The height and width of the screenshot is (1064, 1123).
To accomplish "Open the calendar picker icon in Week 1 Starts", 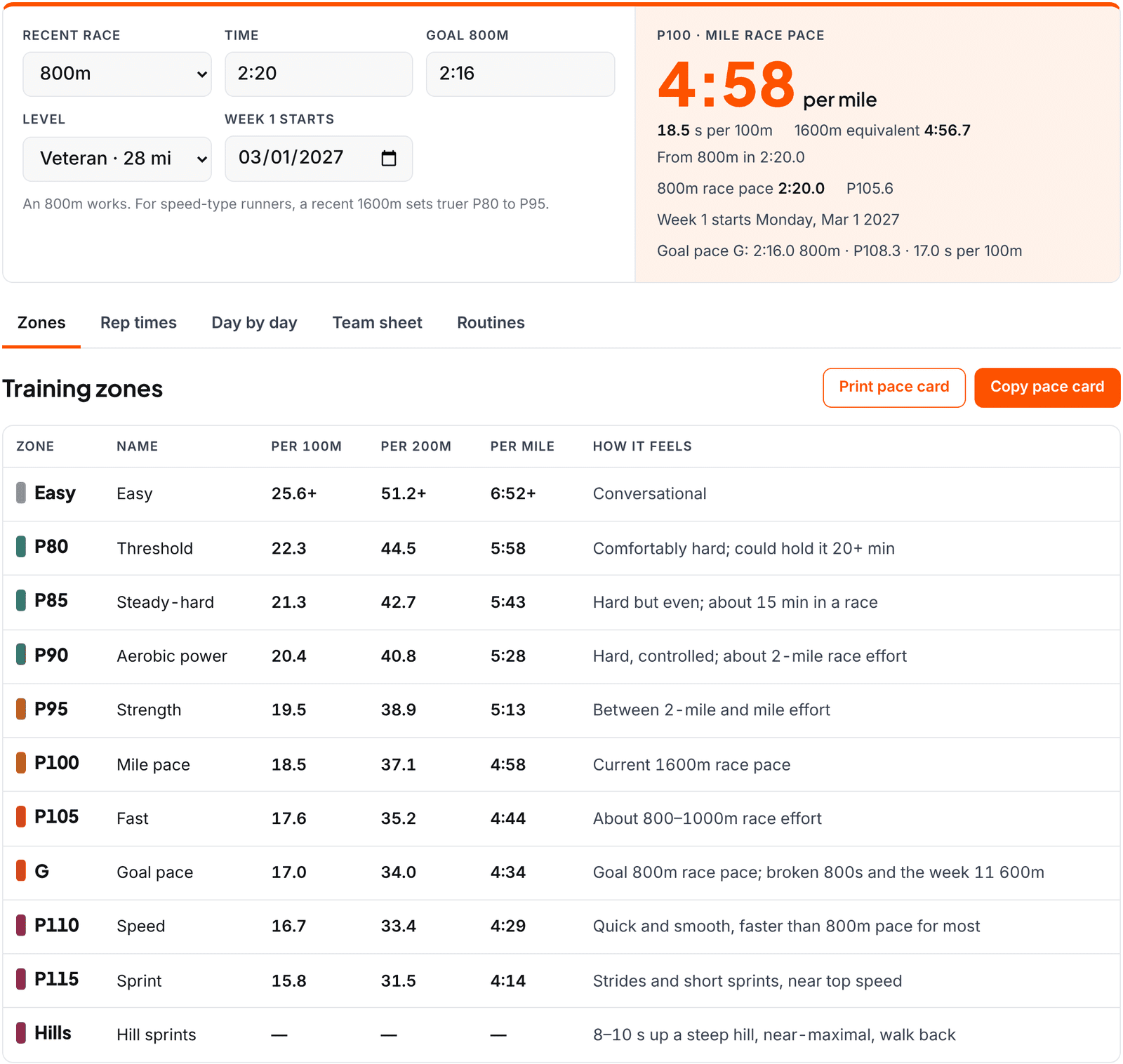I will (x=388, y=158).
